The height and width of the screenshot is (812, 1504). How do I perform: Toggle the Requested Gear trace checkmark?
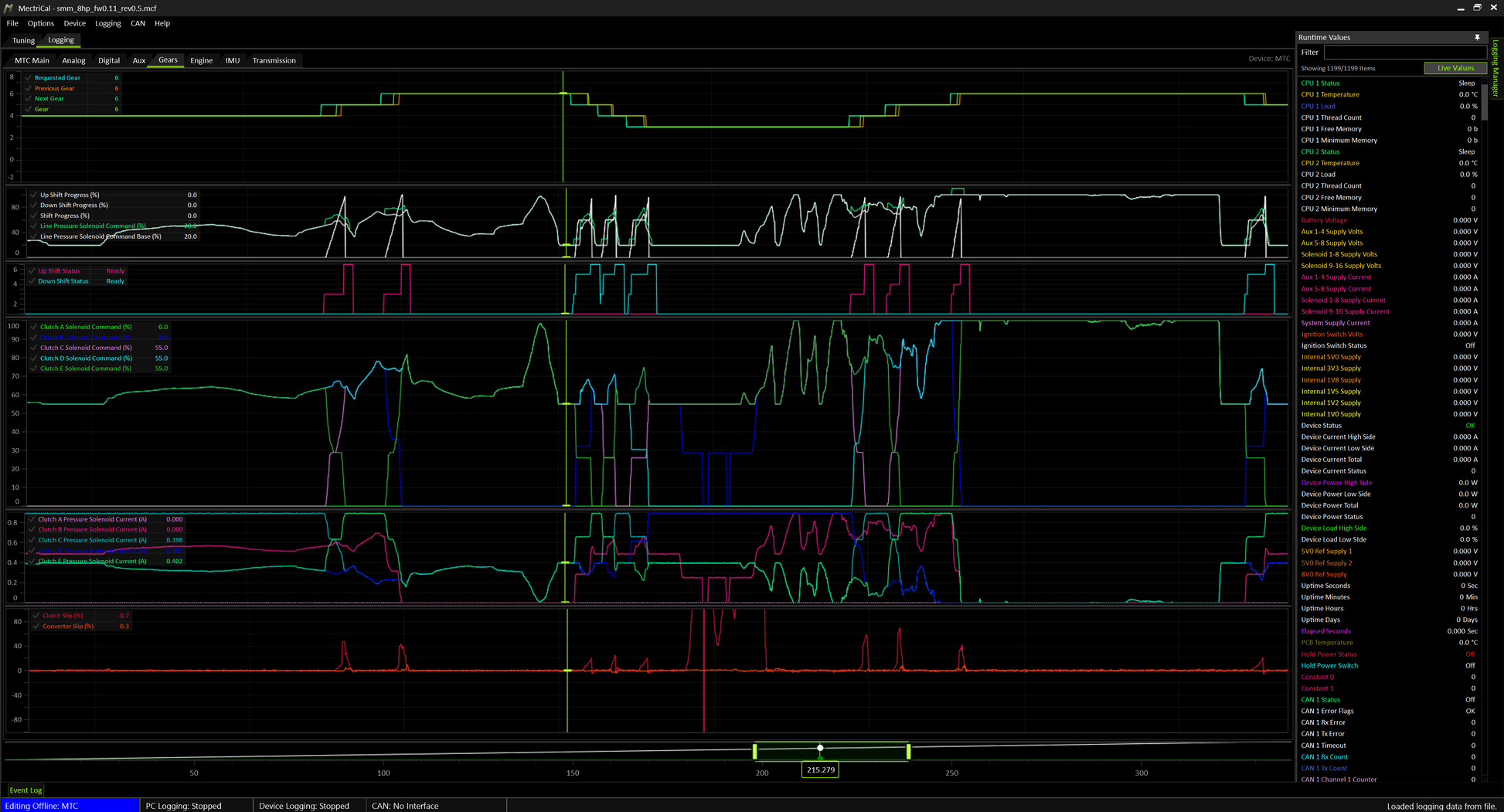[x=29, y=78]
